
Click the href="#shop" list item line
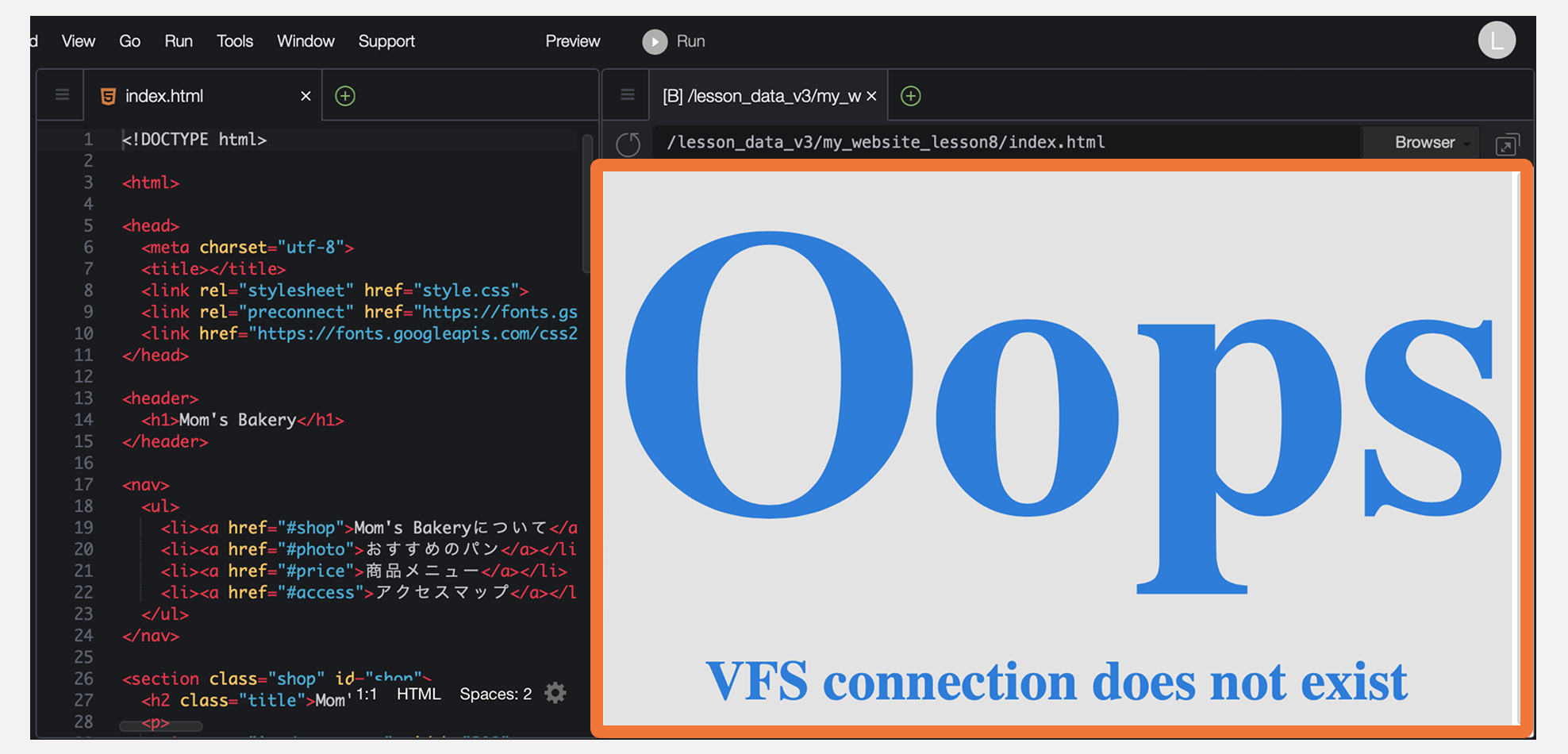pyautogui.click(x=369, y=528)
